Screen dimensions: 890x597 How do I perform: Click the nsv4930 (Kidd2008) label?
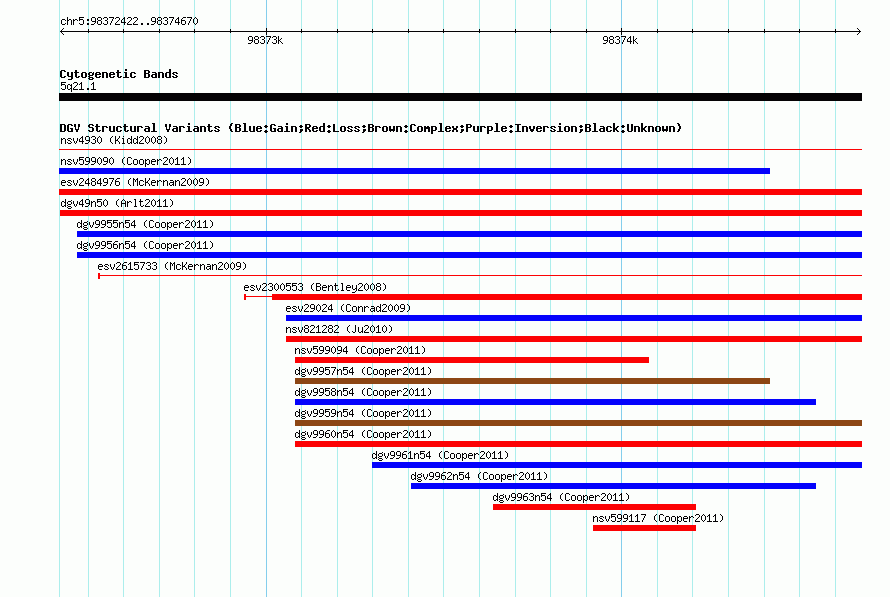(x=114, y=140)
